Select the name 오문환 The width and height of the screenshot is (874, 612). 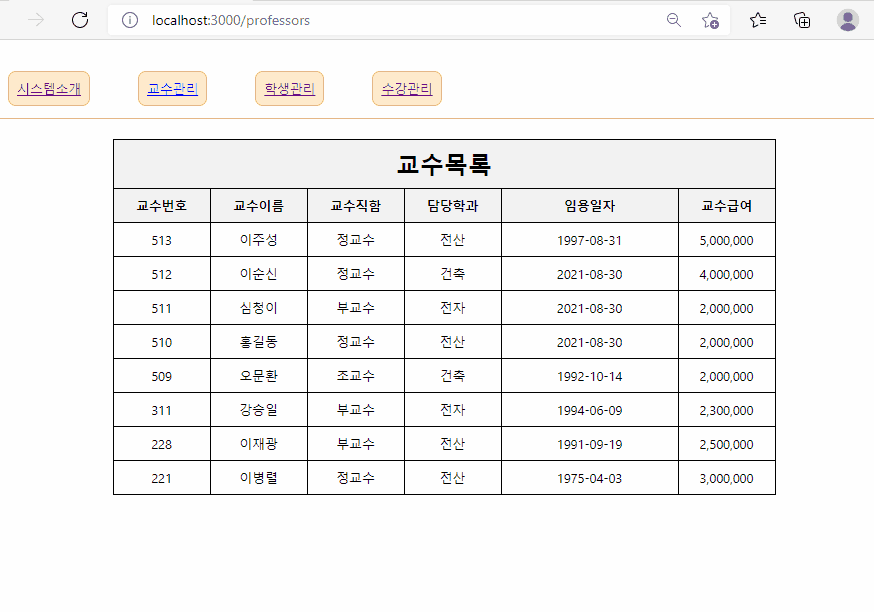pyautogui.click(x=259, y=376)
